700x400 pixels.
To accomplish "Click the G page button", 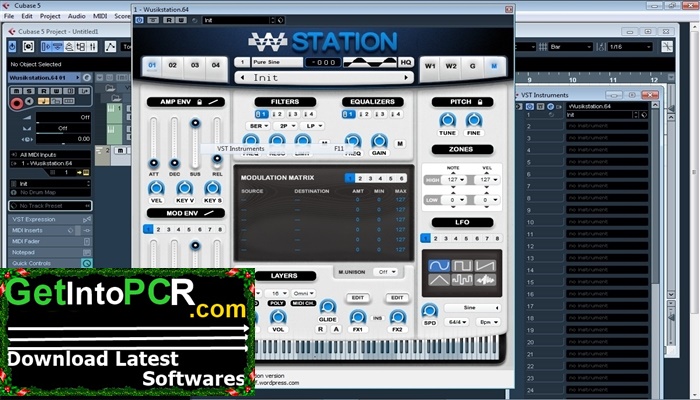I will [x=472, y=66].
